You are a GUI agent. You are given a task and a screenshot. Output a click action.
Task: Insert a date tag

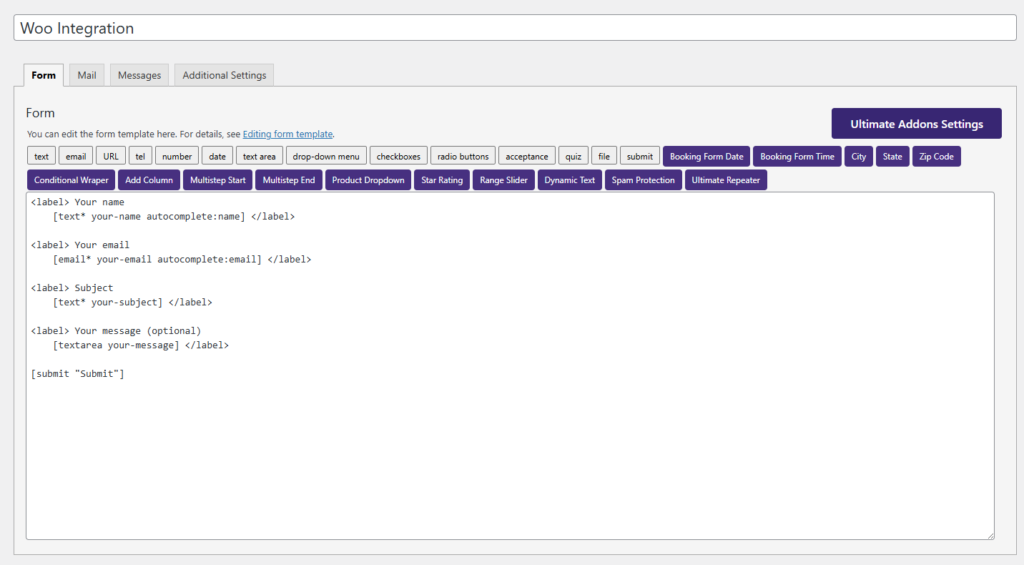click(x=217, y=156)
